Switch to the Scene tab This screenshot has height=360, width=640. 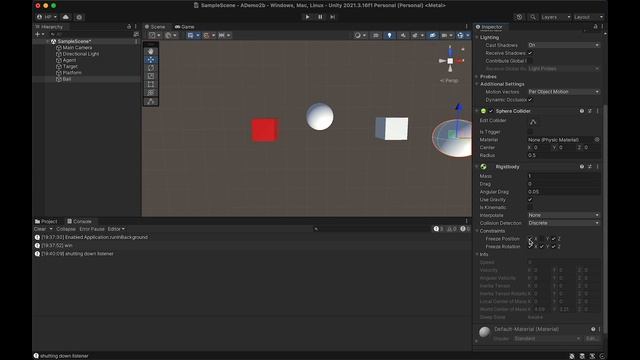155,27
